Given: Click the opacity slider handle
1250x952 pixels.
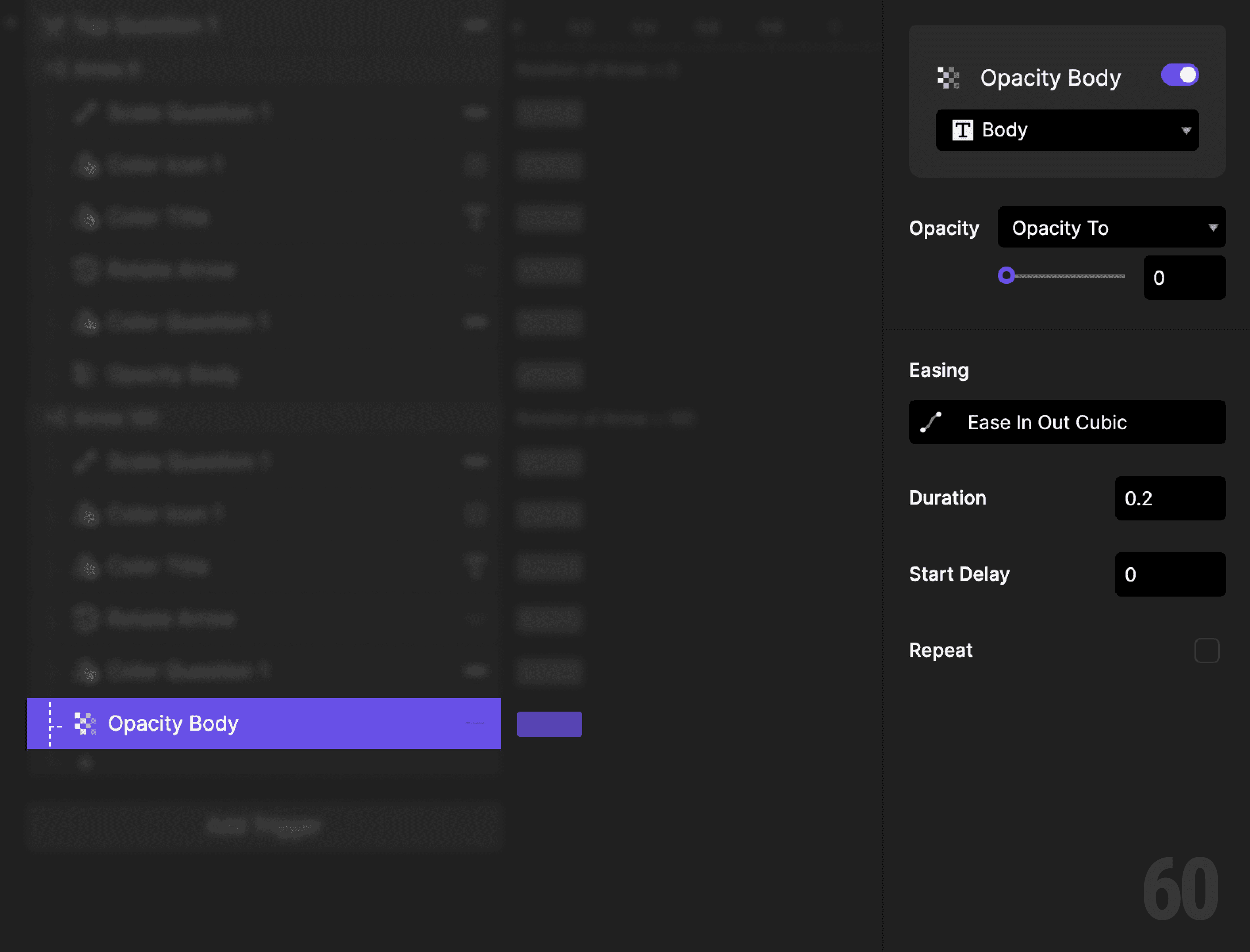Looking at the screenshot, I should [x=1007, y=276].
